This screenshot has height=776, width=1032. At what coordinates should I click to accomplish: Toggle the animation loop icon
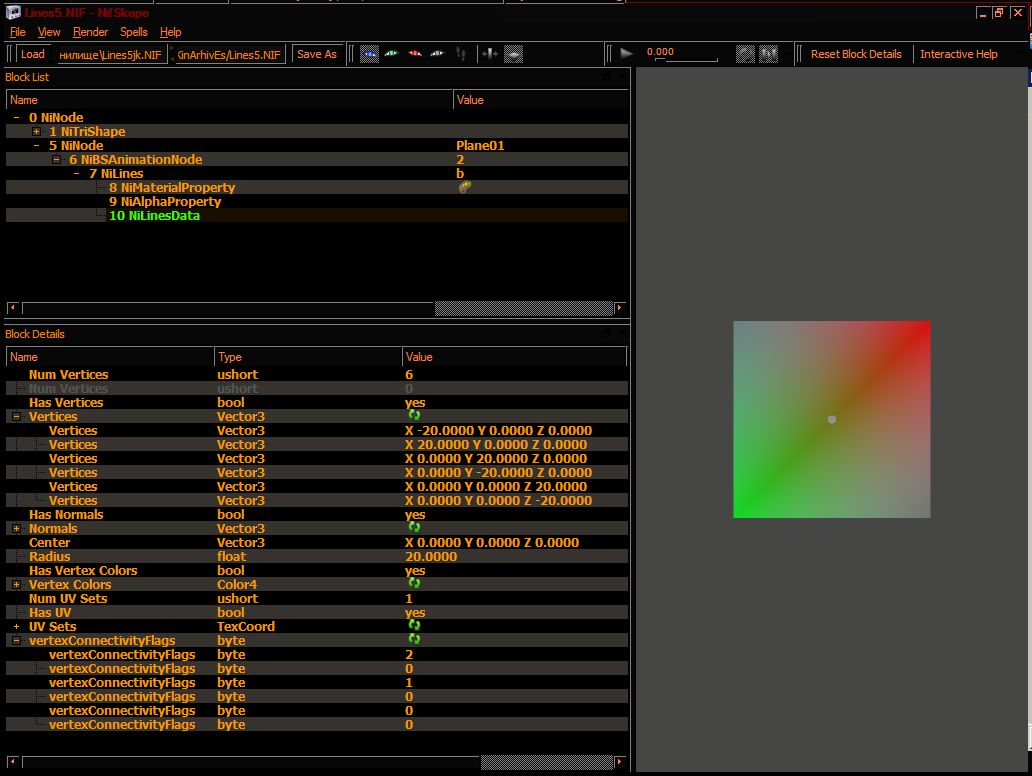click(745, 54)
